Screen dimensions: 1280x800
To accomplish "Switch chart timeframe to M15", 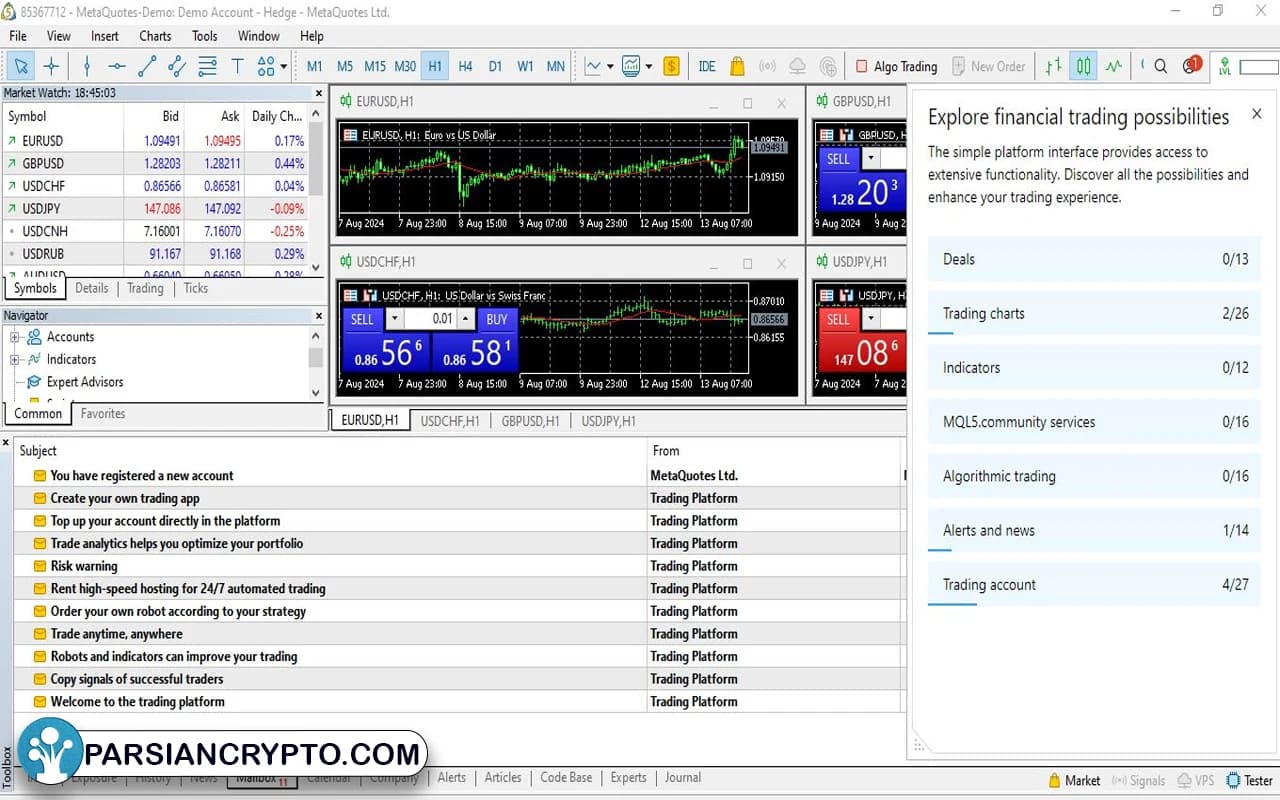I will [375, 67].
